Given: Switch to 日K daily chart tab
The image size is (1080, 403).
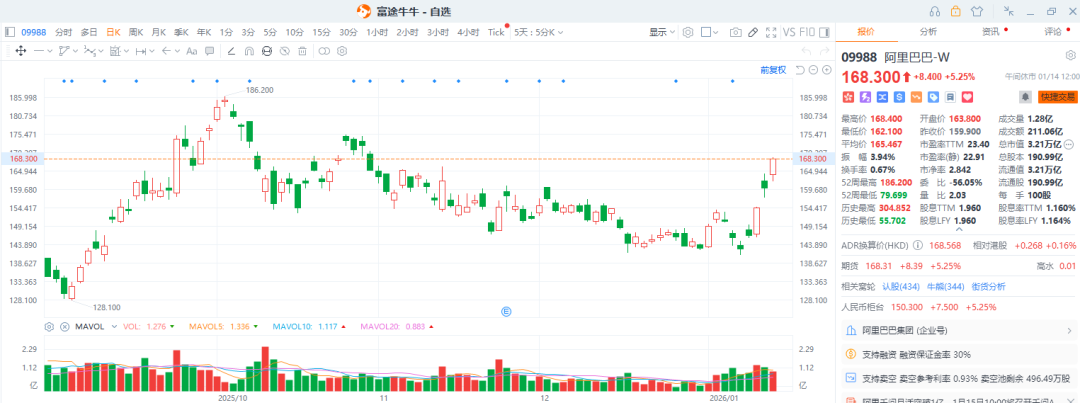Looking at the screenshot, I should 113,32.
